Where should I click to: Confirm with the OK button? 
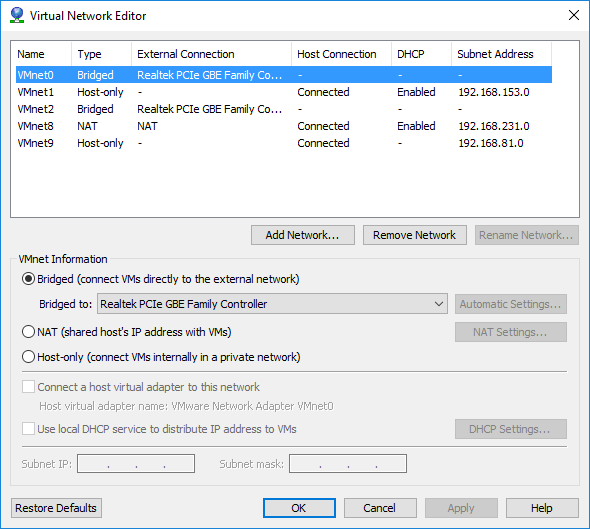pyautogui.click(x=299, y=508)
